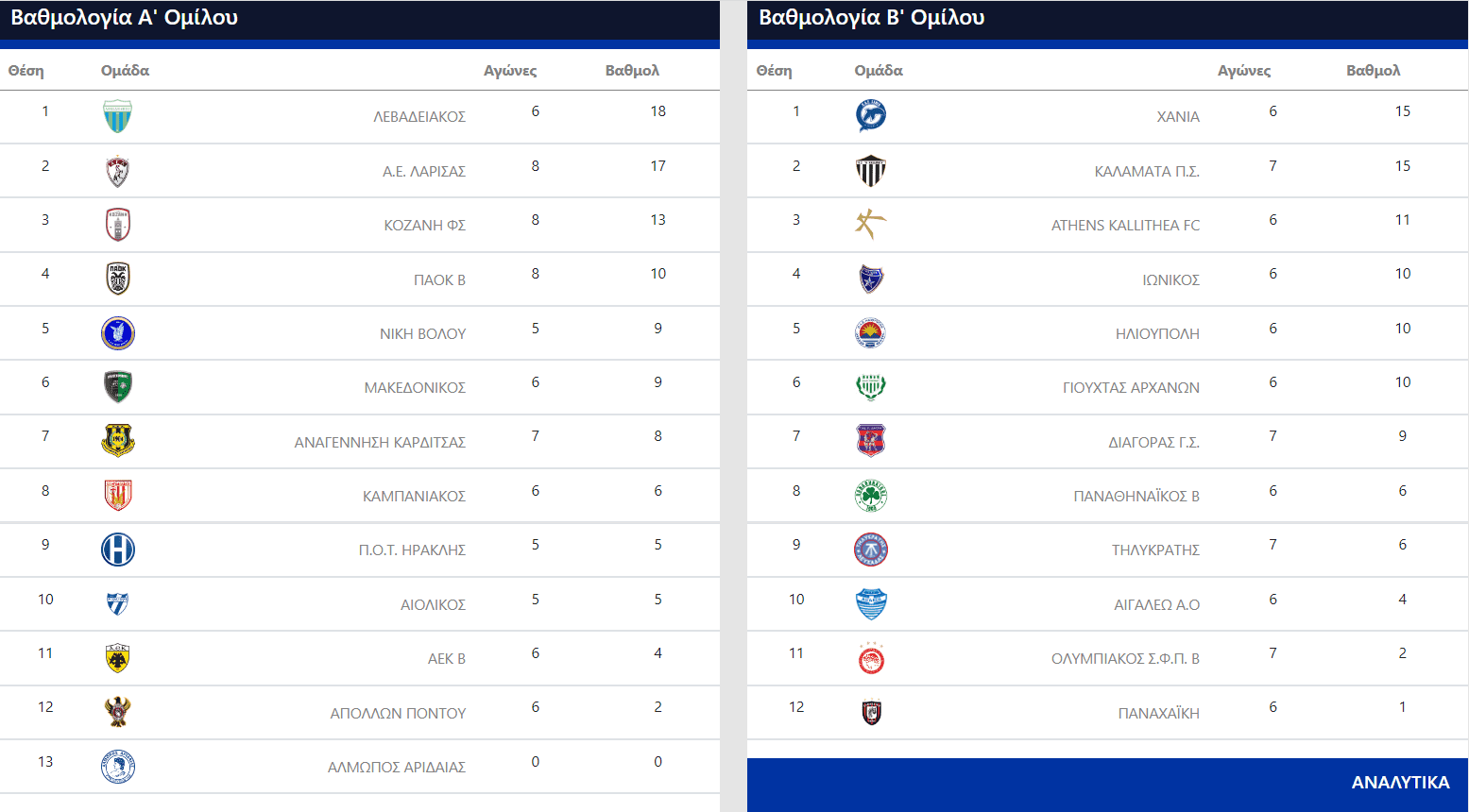Click the Αγώνες column header in Group B
The image size is (1469, 812).
click(1243, 71)
